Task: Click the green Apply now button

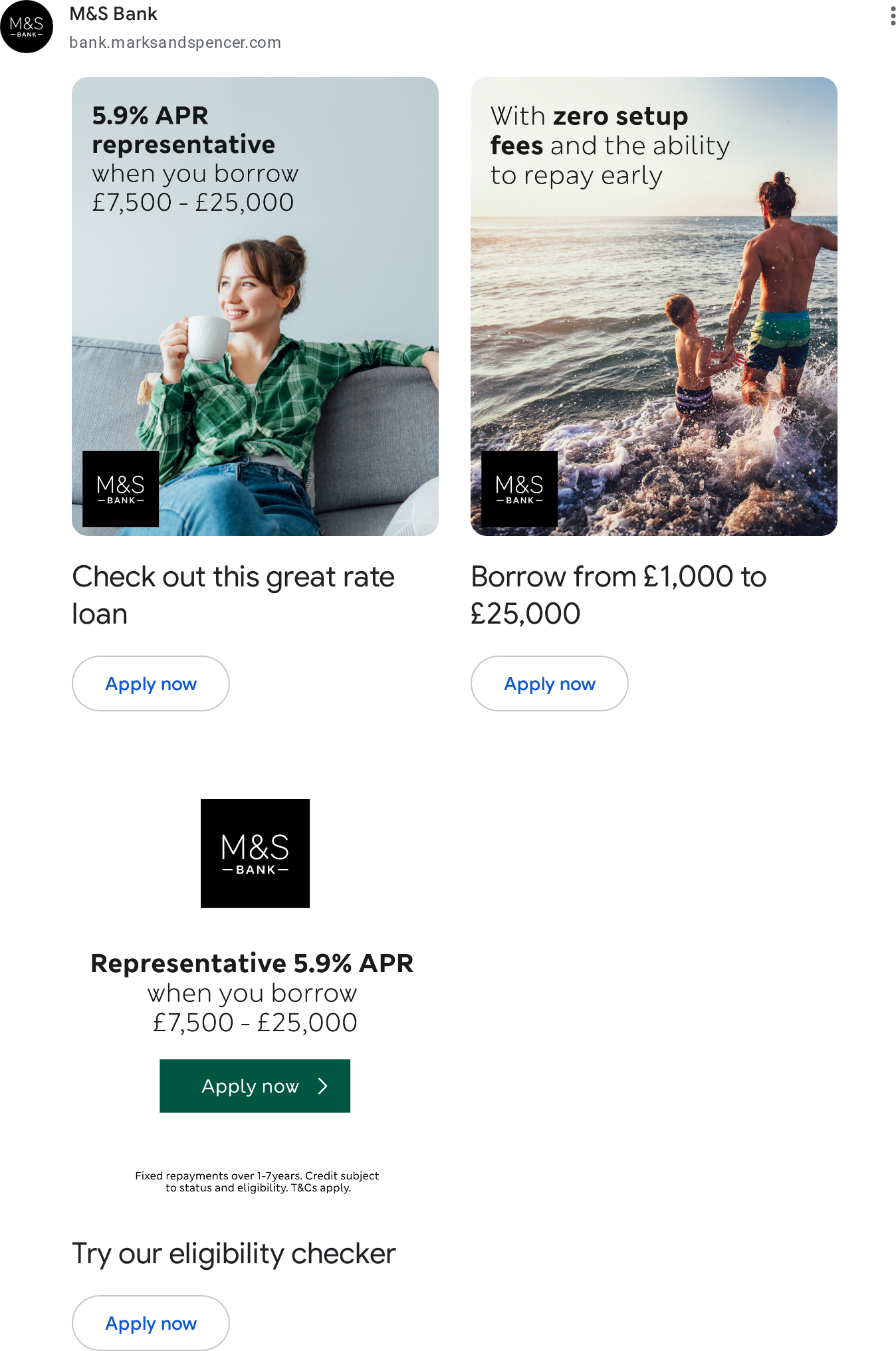Action: tap(255, 1086)
